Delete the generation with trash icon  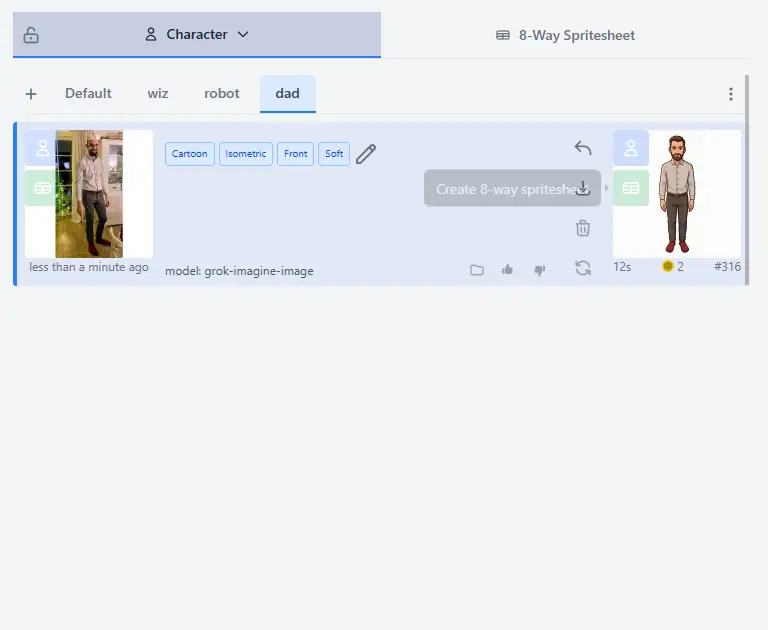click(x=583, y=228)
